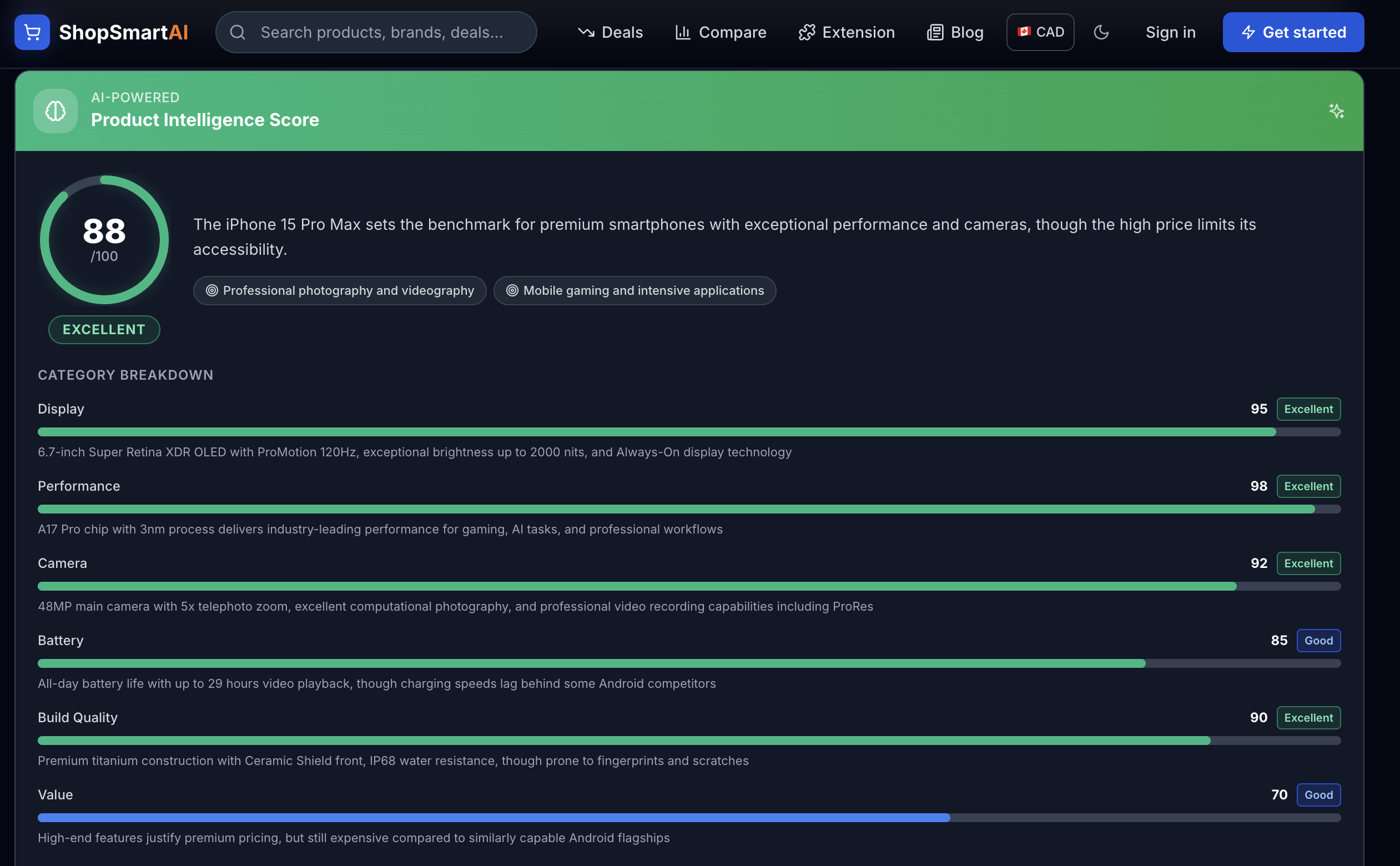This screenshot has width=1400, height=866.
Task: Click the search magnifier icon
Action: coord(238,32)
